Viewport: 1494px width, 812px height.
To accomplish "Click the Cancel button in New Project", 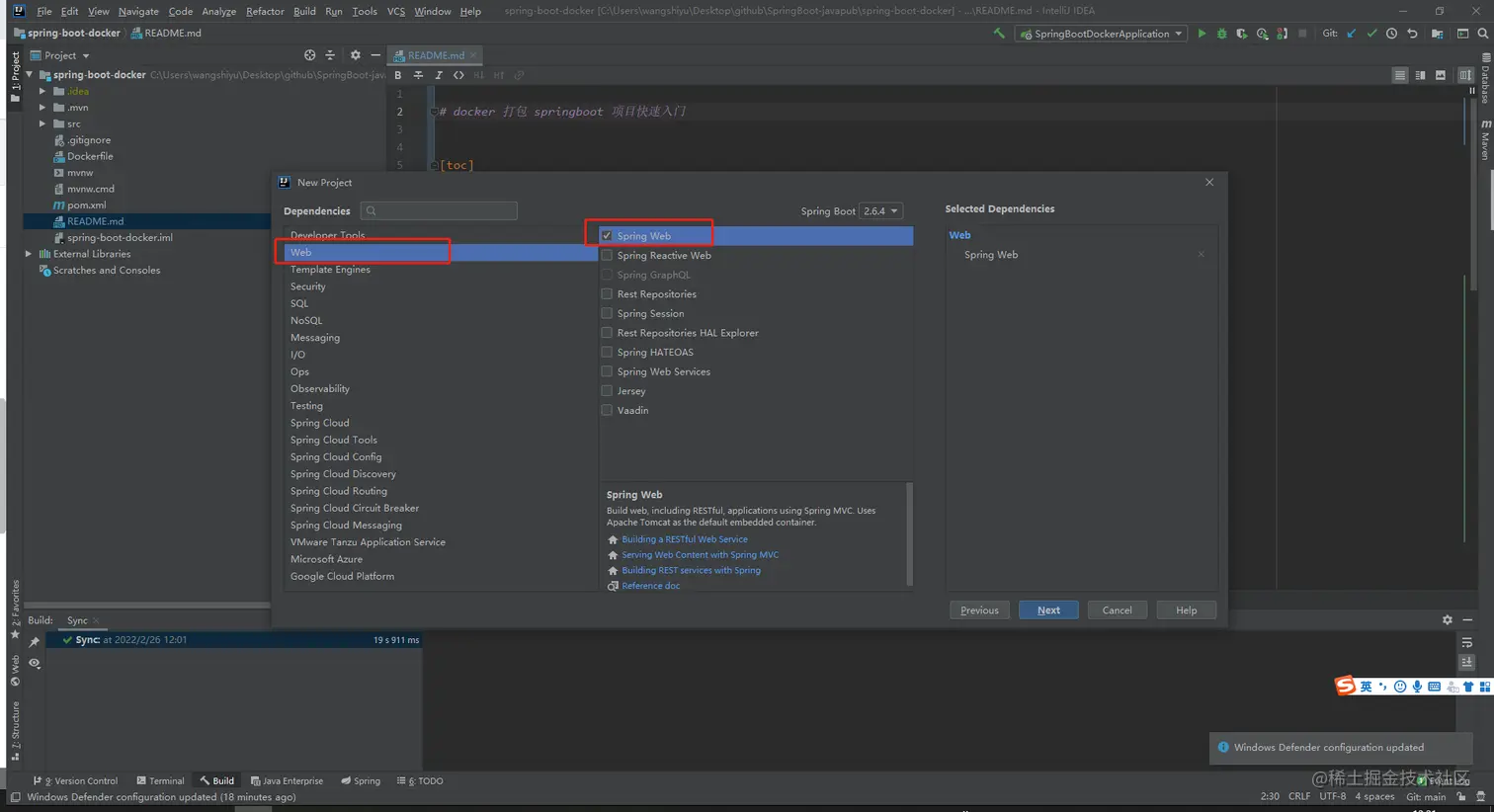I will tap(1117, 610).
